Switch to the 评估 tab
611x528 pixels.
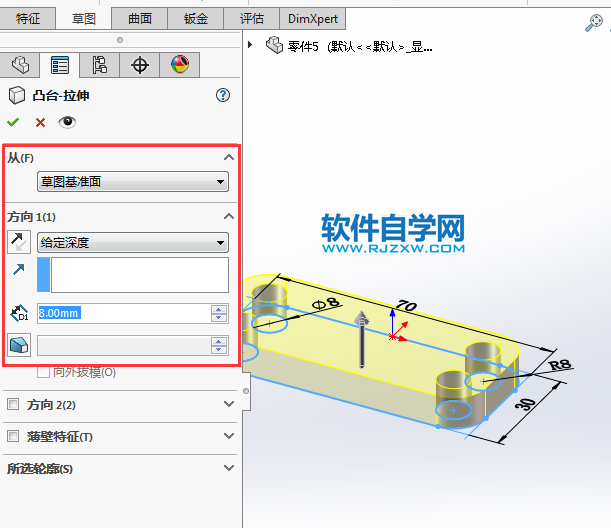point(251,18)
